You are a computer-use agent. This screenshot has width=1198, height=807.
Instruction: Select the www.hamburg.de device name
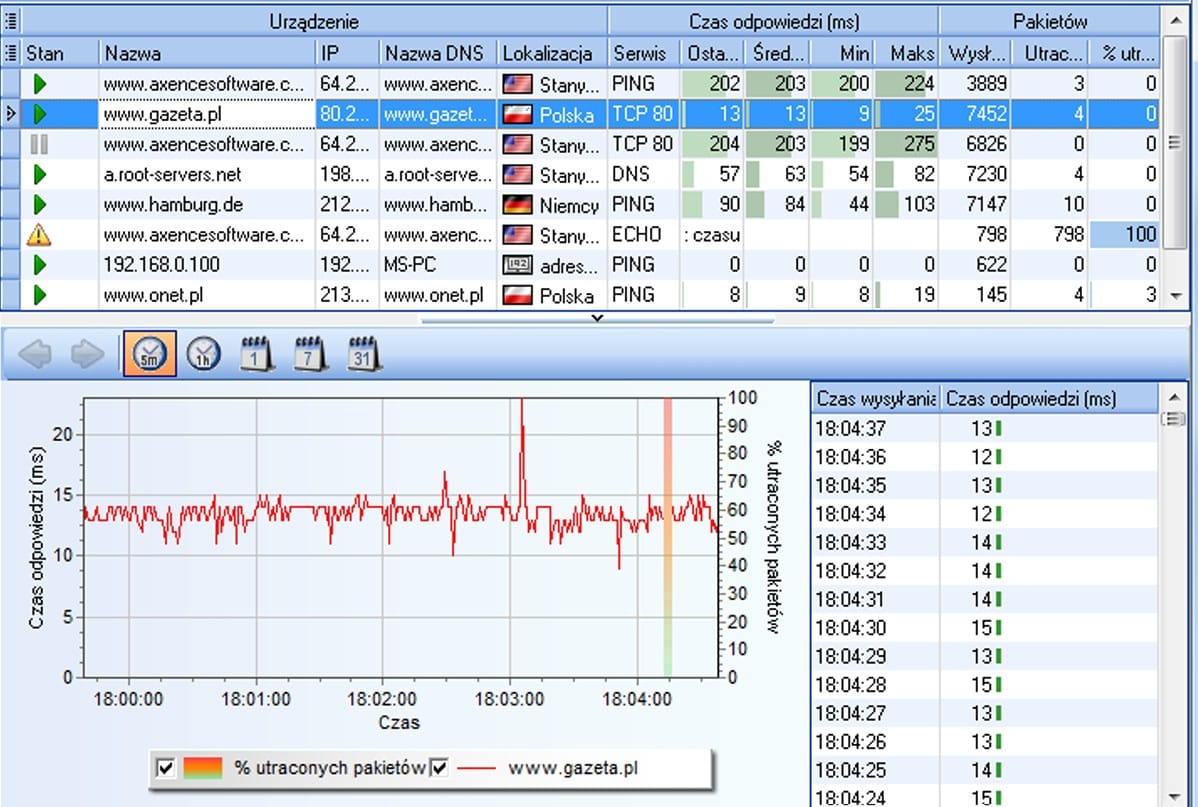pos(173,205)
